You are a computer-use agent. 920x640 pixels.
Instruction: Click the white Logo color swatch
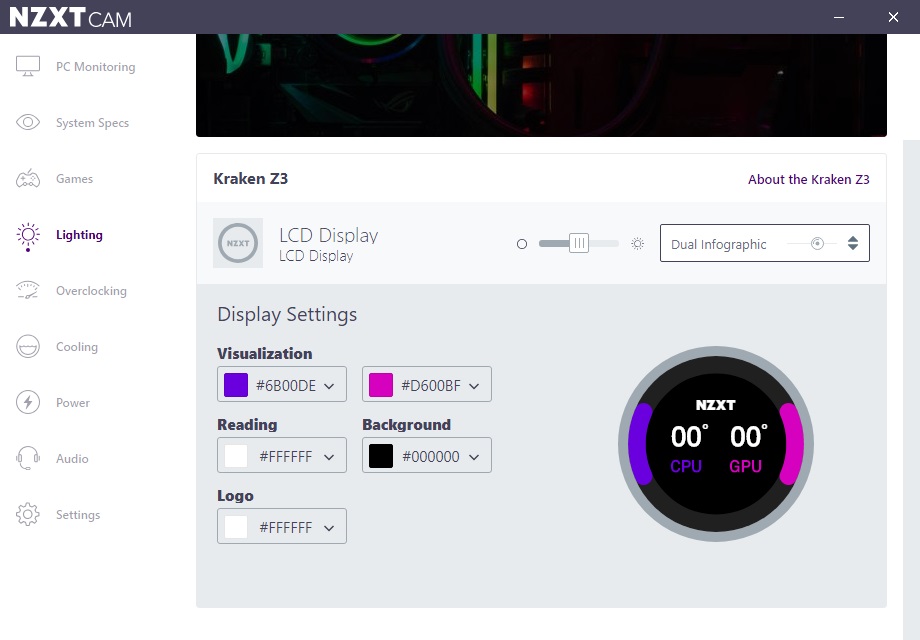(x=236, y=527)
